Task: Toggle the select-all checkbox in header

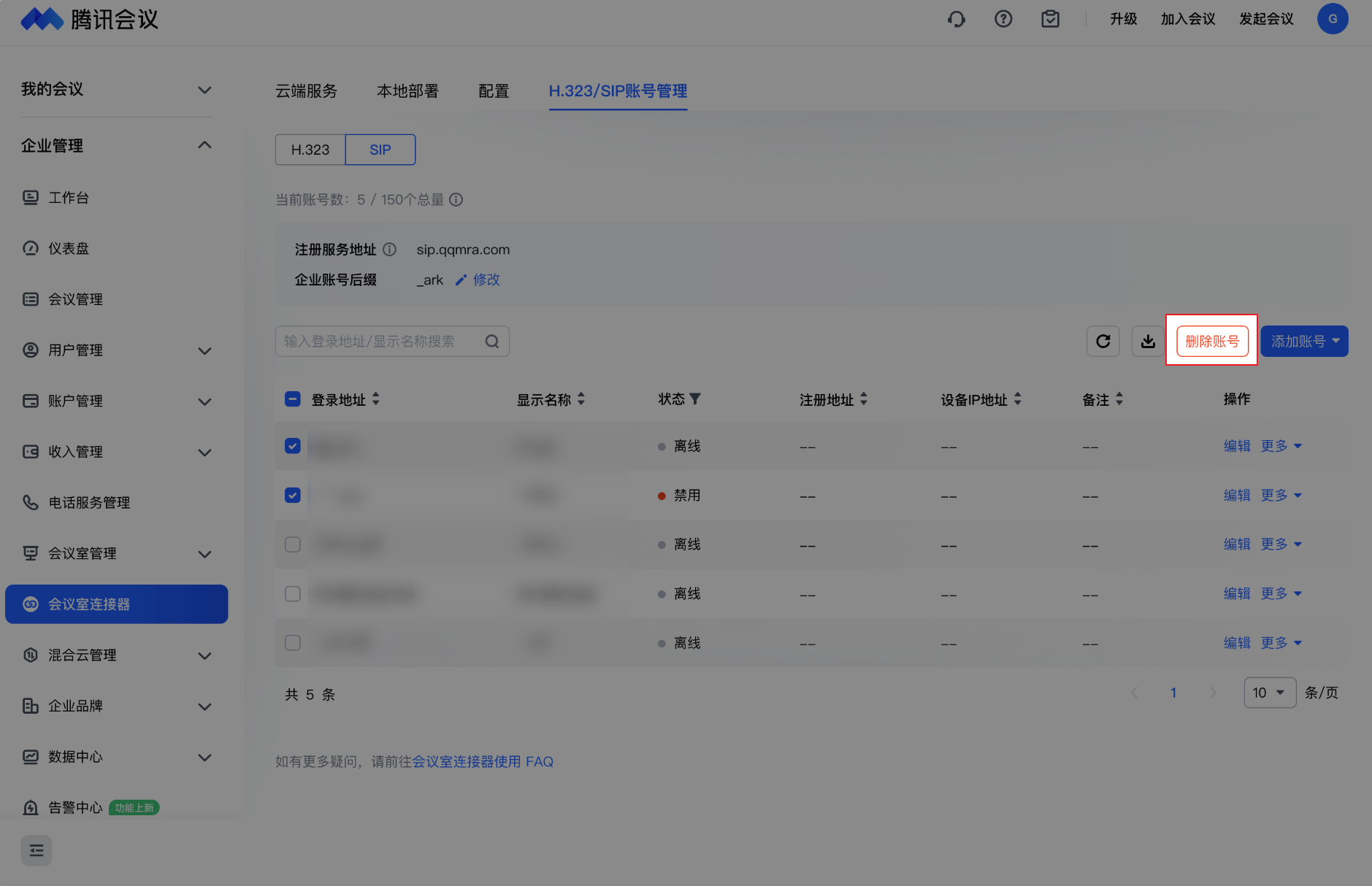Action: (x=293, y=399)
